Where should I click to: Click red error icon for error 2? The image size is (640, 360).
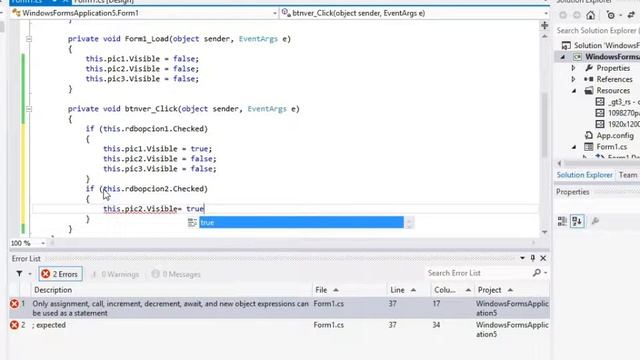(14, 325)
